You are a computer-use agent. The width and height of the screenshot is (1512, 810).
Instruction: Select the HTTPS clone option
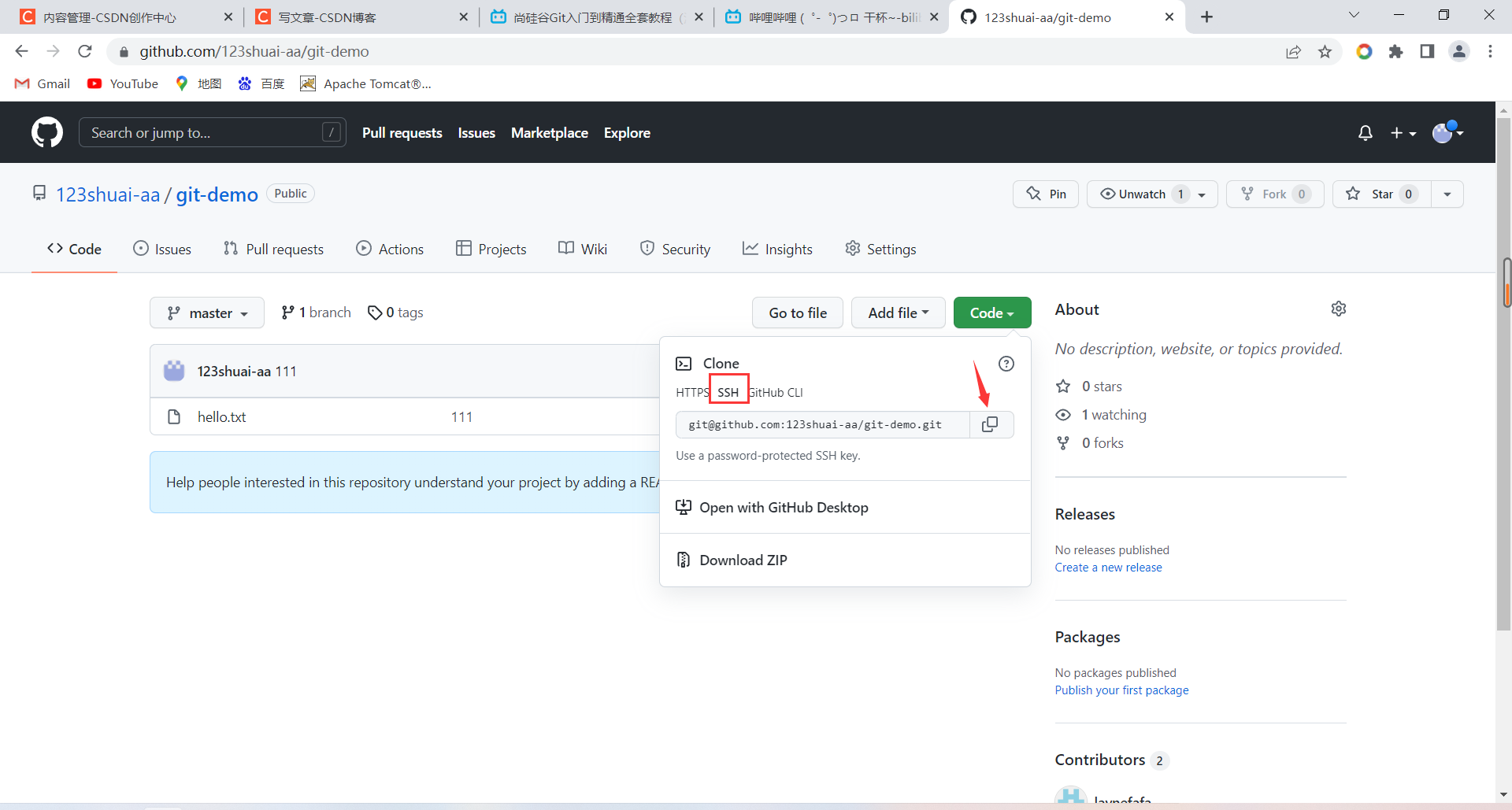pyautogui.click(x=692, y=392)
